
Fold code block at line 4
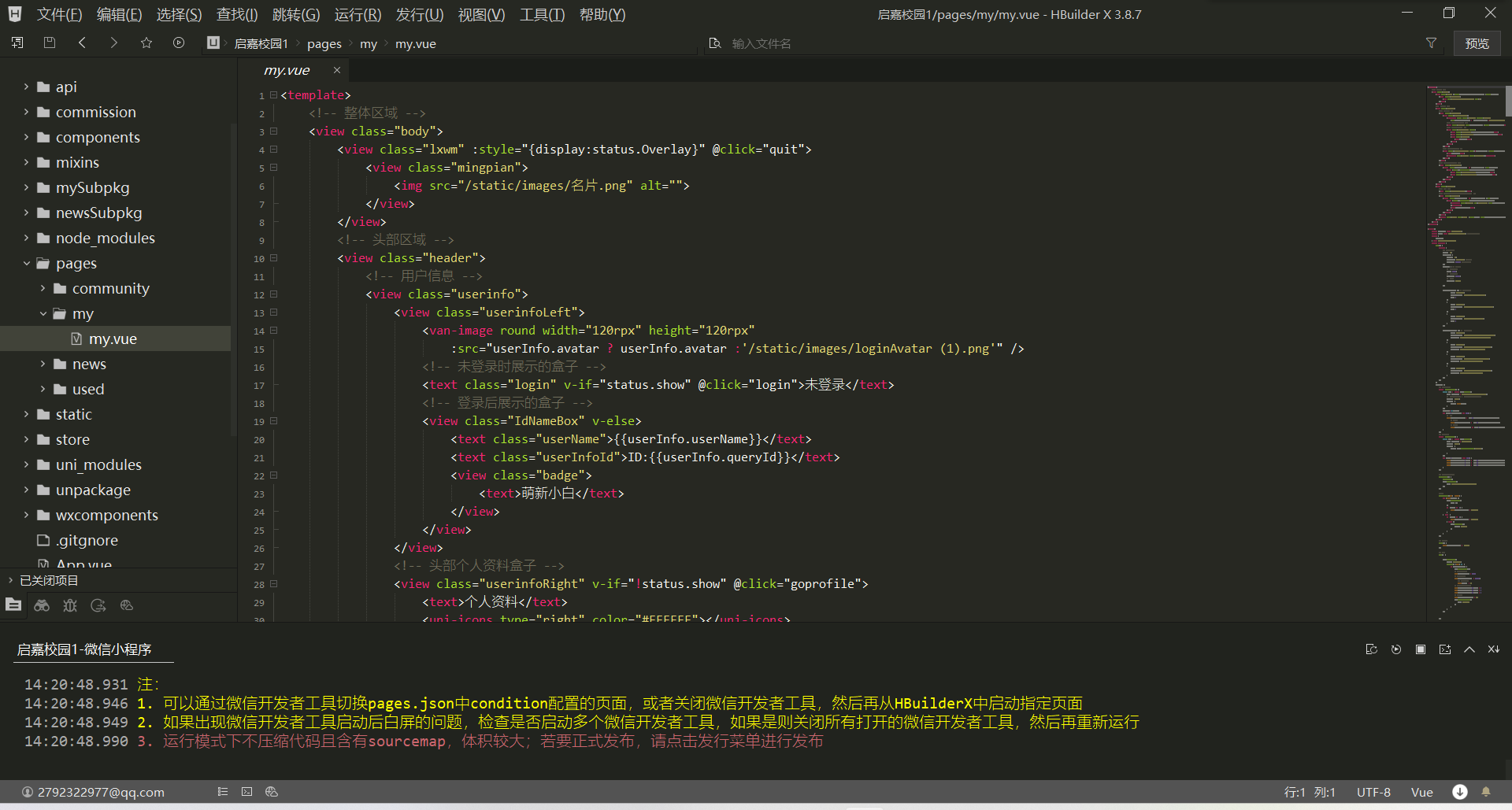pyautogui.click(x=274, y=149)
